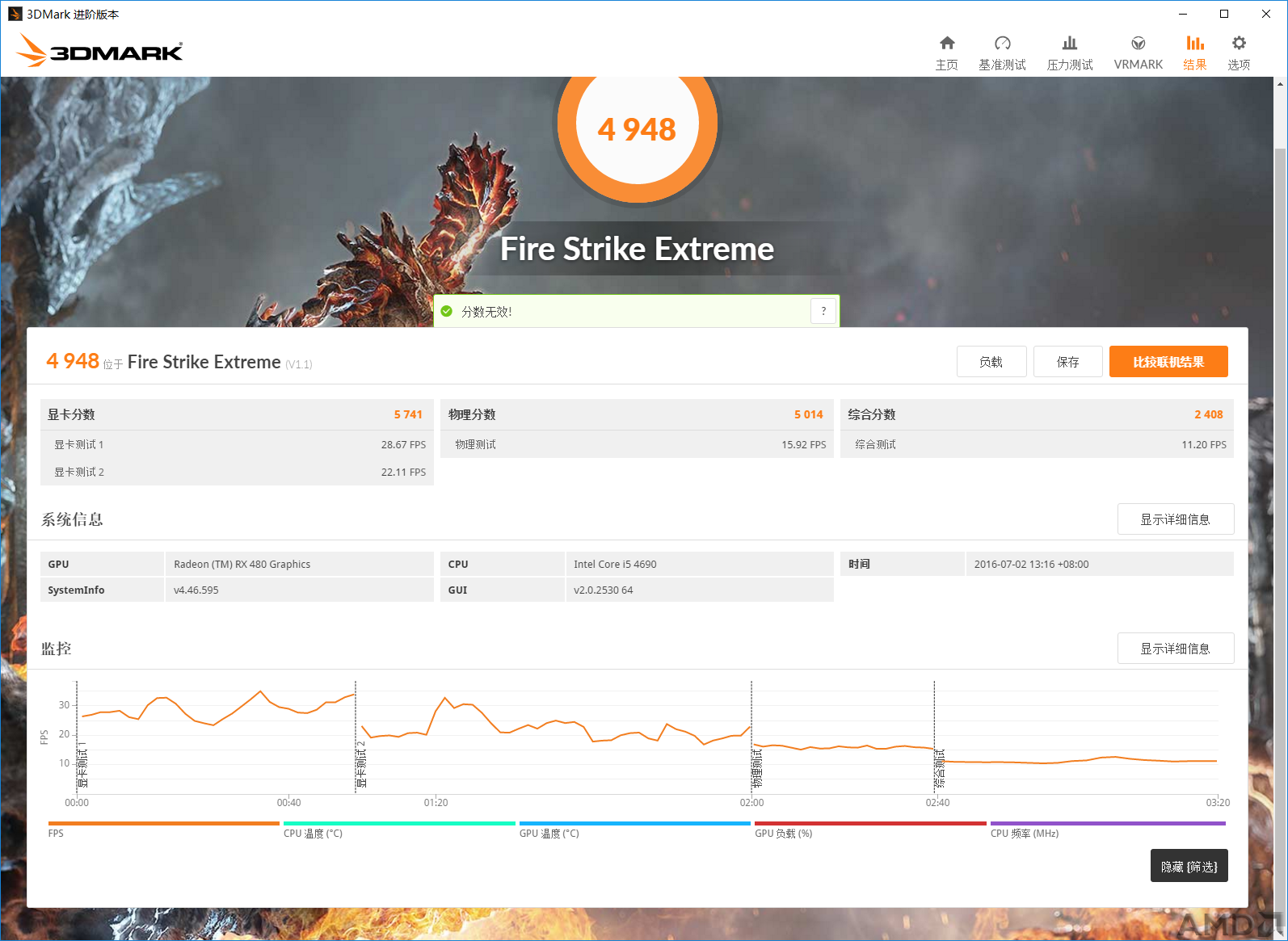Click the 监控 section heading

point(57,649)
